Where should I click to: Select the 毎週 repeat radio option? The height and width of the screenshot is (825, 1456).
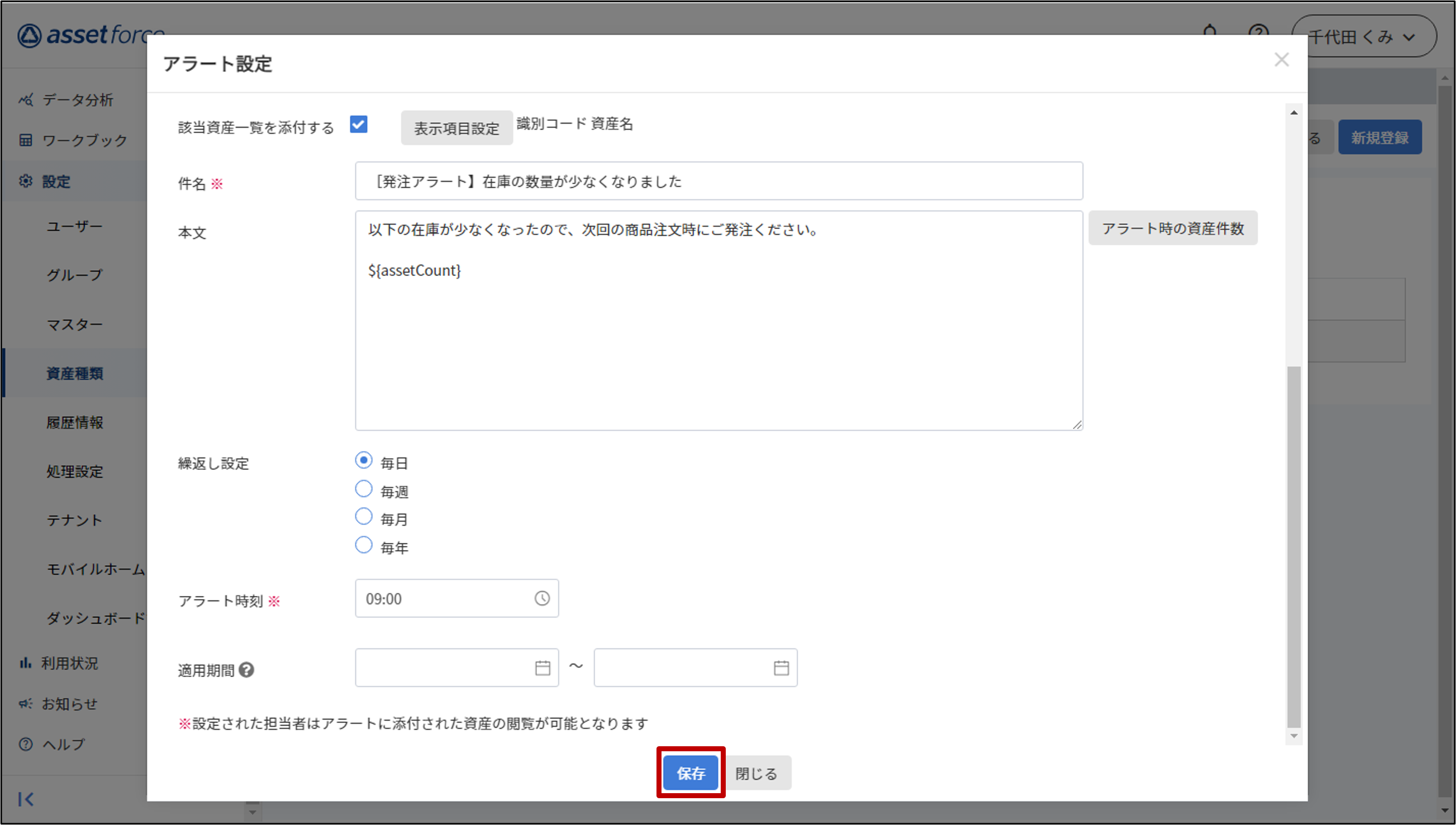point(364,489)
